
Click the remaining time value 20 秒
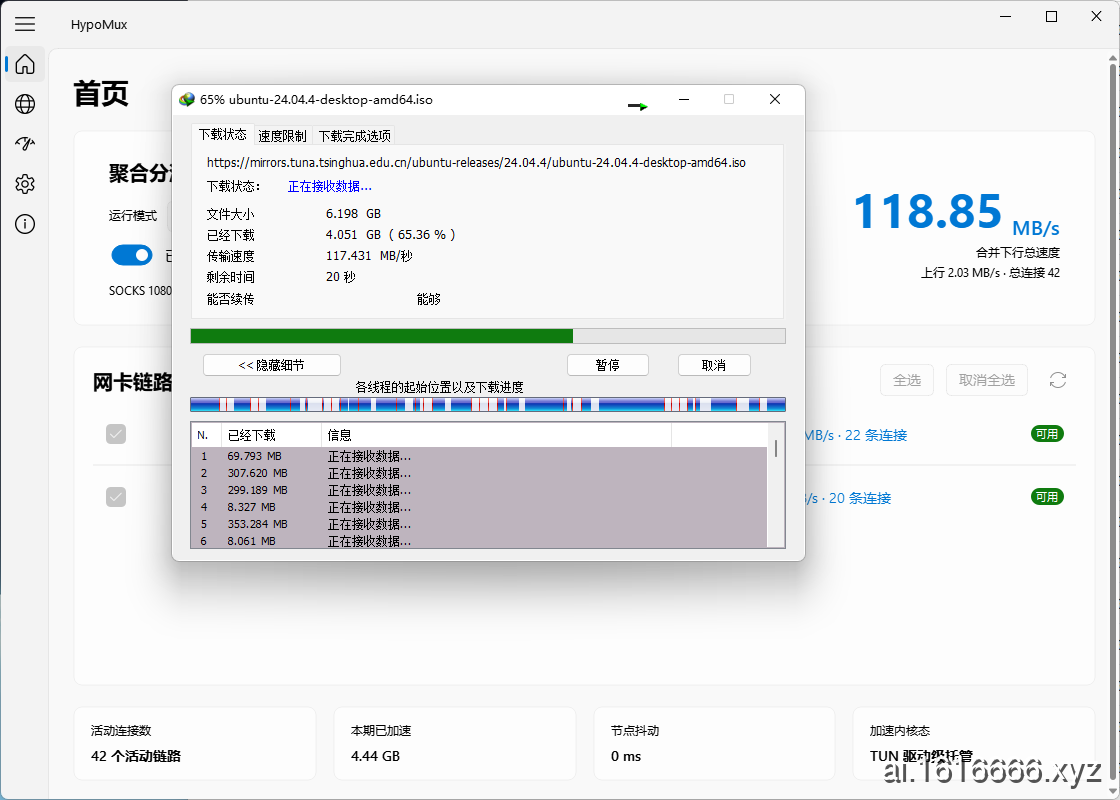point(340,276)
